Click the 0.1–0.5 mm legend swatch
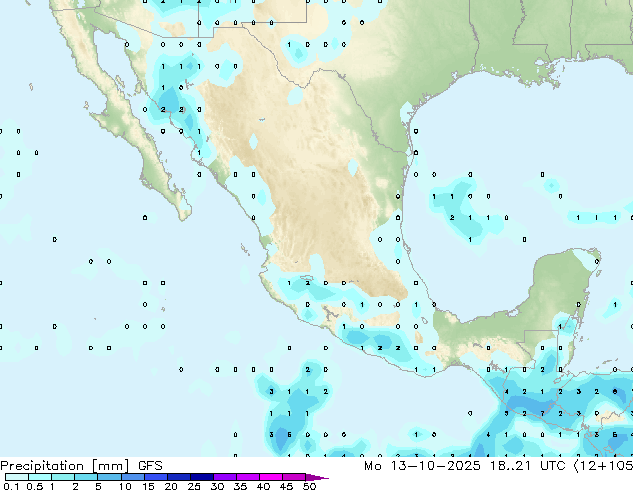 coord(17,477)
